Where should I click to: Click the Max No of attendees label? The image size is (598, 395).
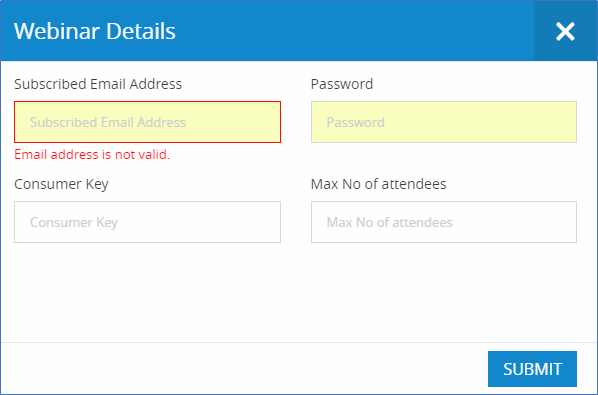(x=379, y=184)
